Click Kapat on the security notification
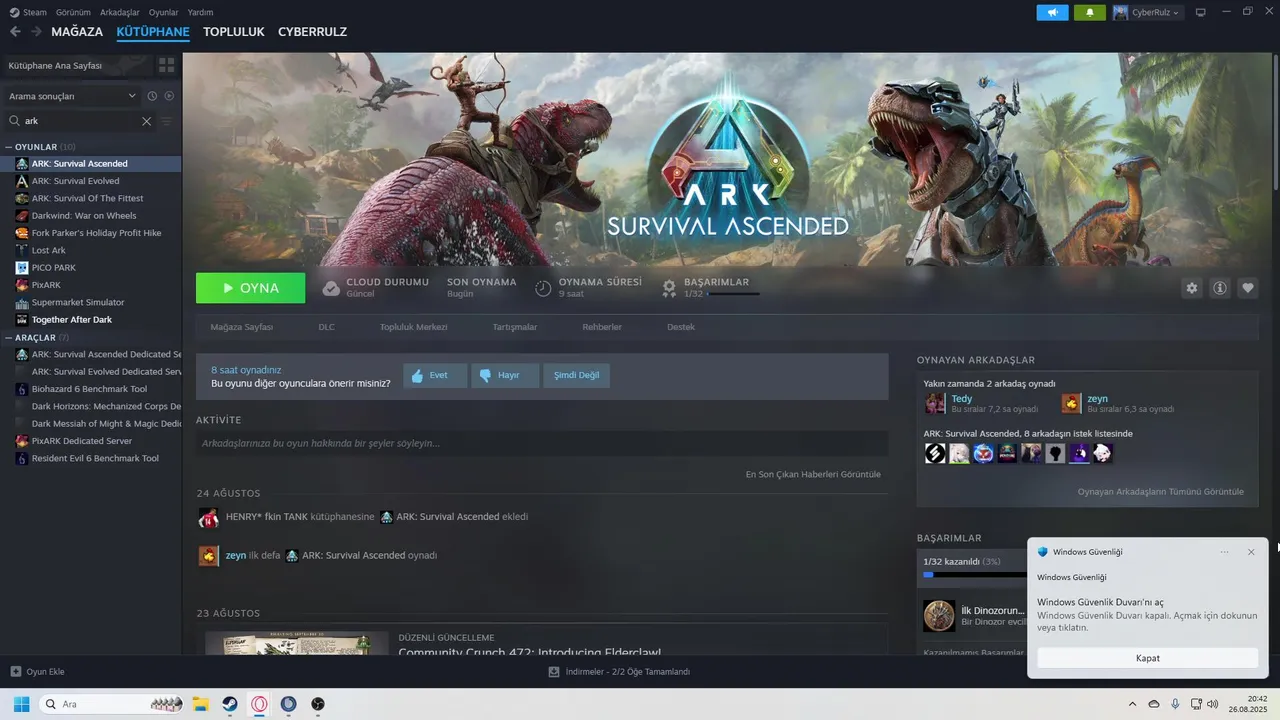 pos(1147,658)
